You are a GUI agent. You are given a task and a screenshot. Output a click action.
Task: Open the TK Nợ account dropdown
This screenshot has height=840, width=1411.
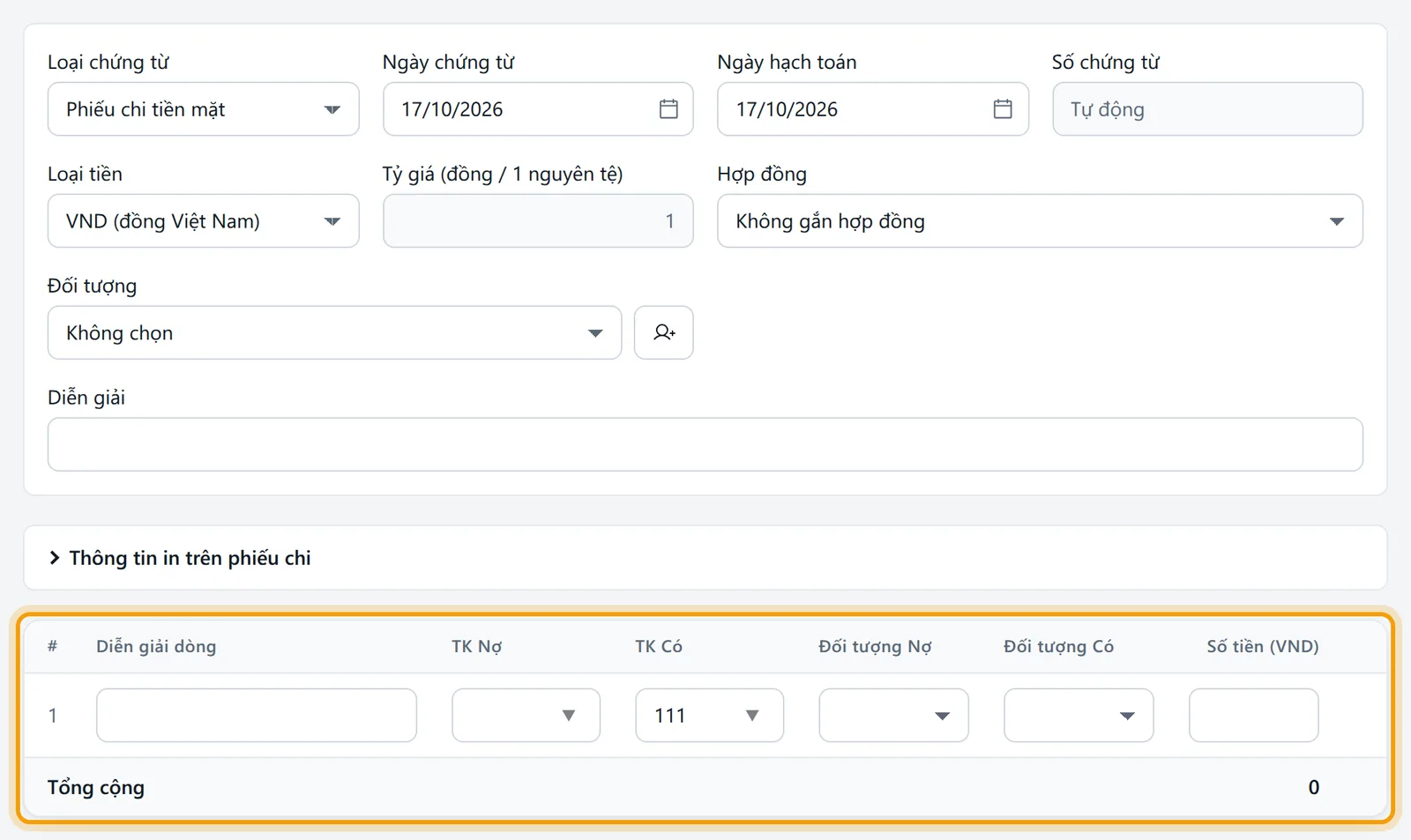click(x=526, y=716)
